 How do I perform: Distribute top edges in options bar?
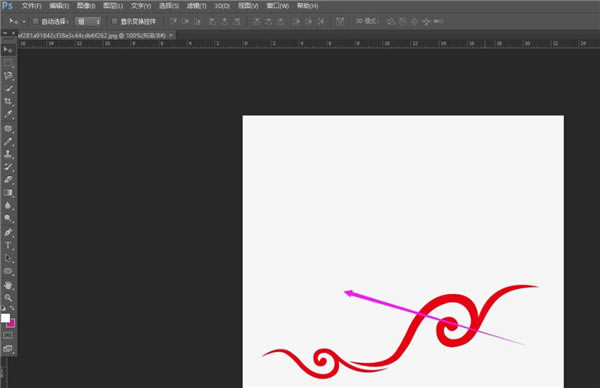point(257,21)
